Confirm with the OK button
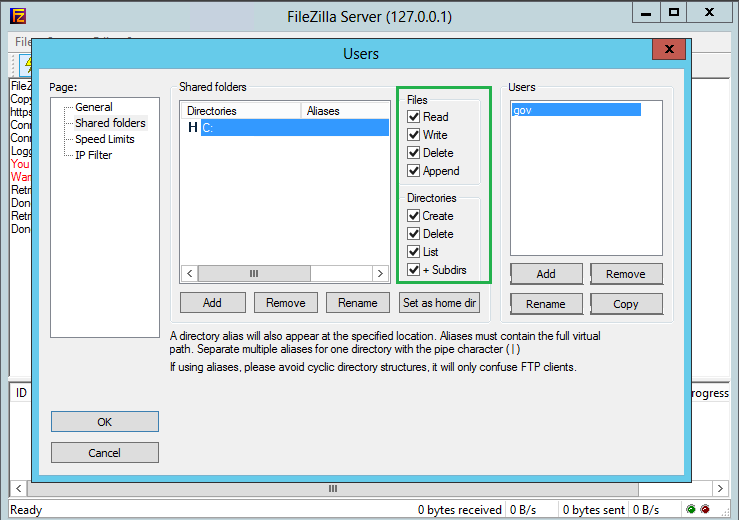 tap(105, 422)
